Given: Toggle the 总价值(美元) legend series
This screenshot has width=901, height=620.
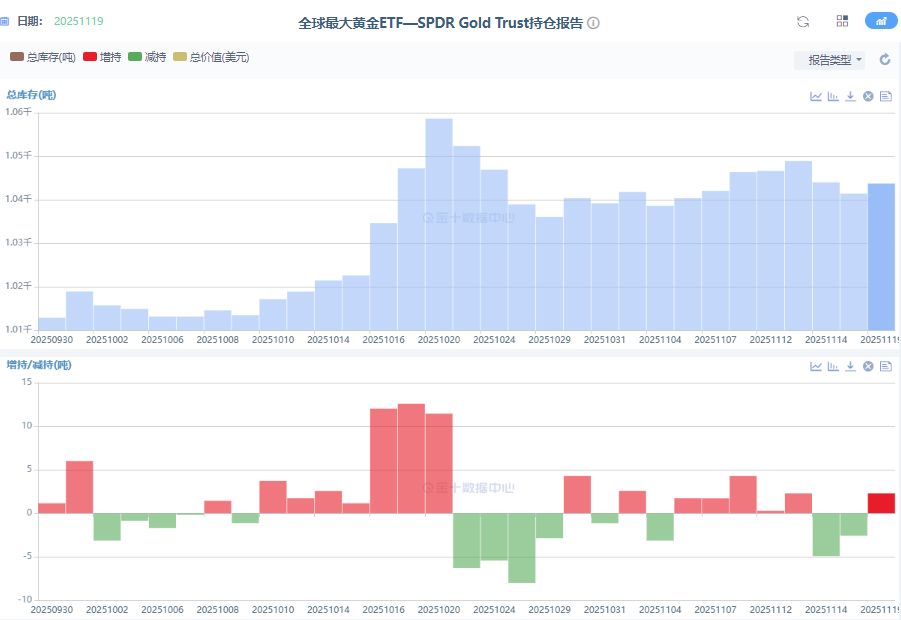Looking at the screenshot, I should click(211, 57).
